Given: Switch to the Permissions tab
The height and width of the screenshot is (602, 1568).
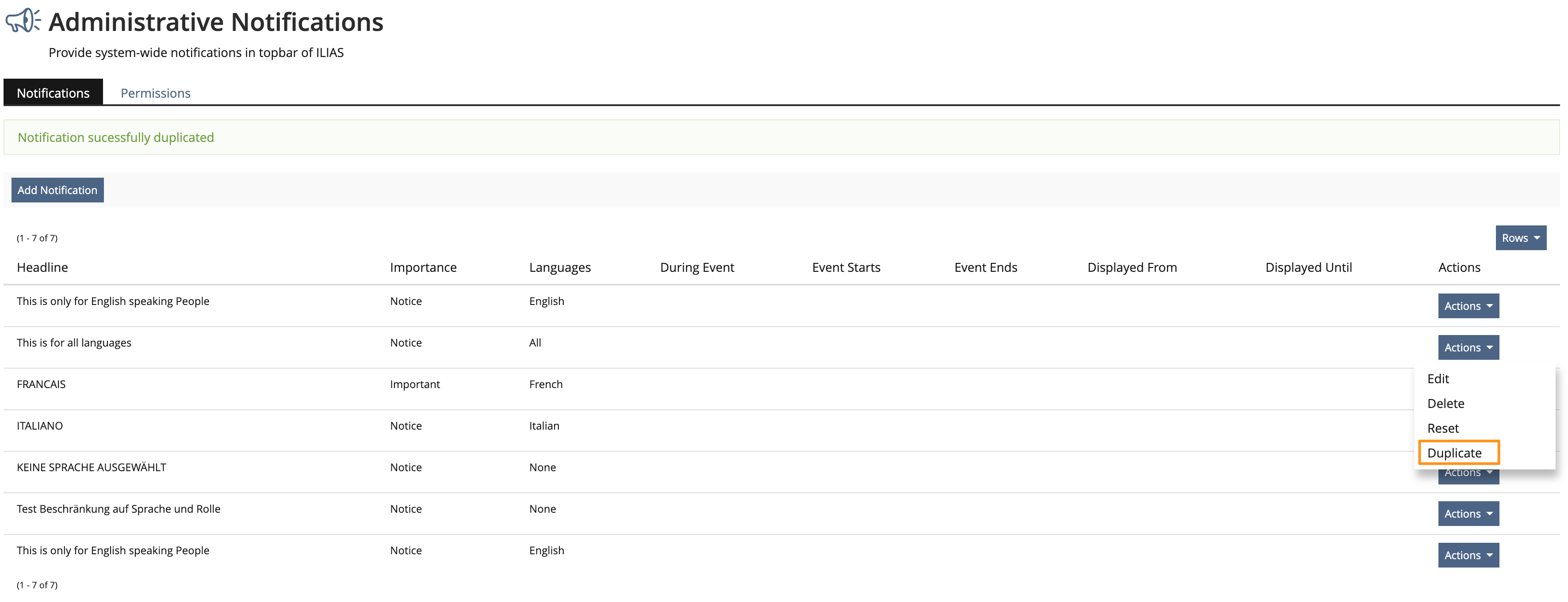Looking at the screenshot, I should 155,93.
